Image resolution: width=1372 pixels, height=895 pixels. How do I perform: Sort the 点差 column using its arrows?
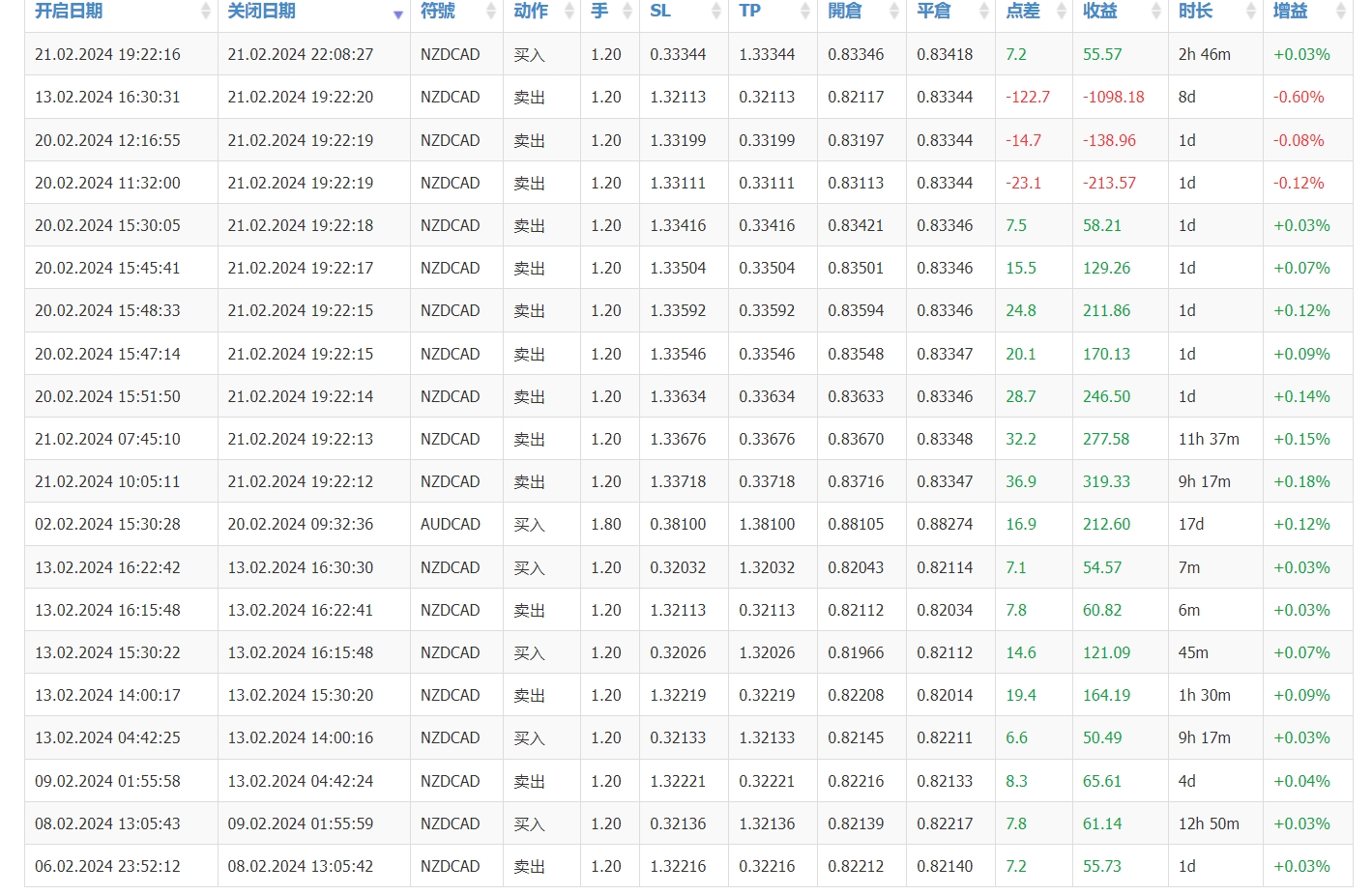[x=1062, y=12]
